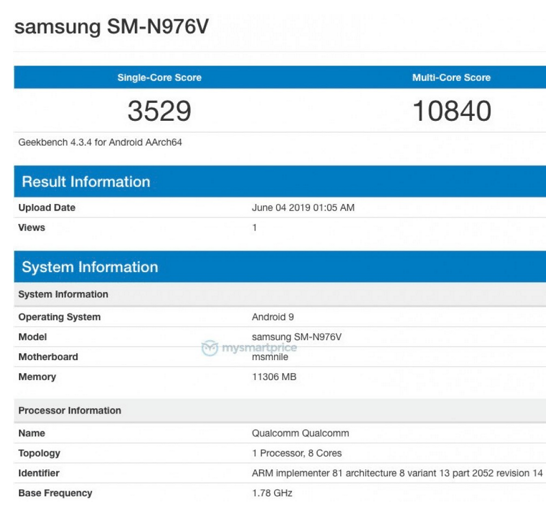Select the Single-Core Score header
Image resolution: width=560 pixels, height=514 pixels.
click(x=159, y=78)
